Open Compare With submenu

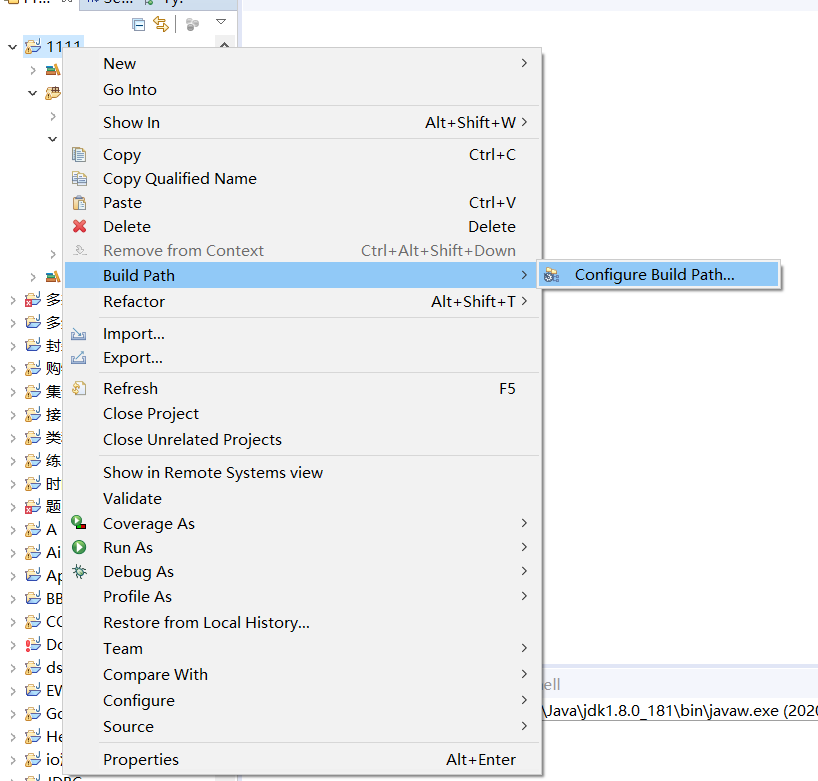tap(303, 675)
